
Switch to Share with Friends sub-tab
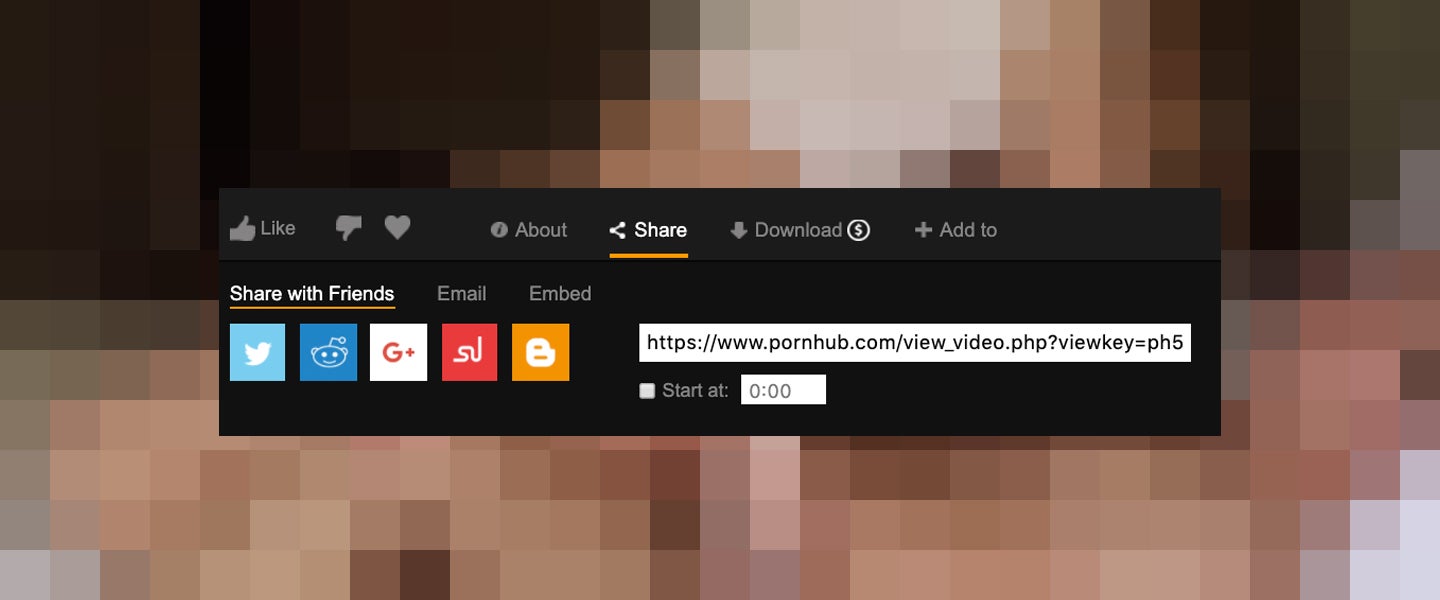pos(312,294)
